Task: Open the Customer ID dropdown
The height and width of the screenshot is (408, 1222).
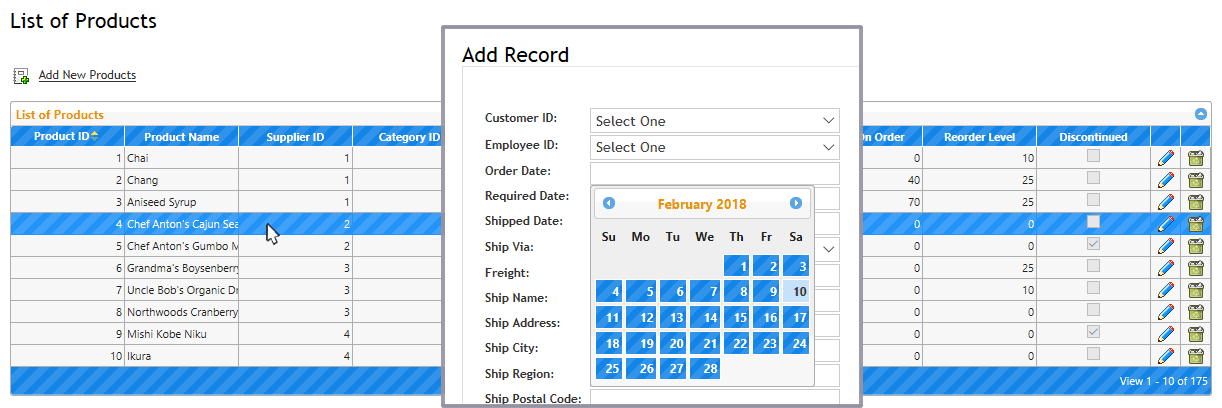Action: pos(714,121)
